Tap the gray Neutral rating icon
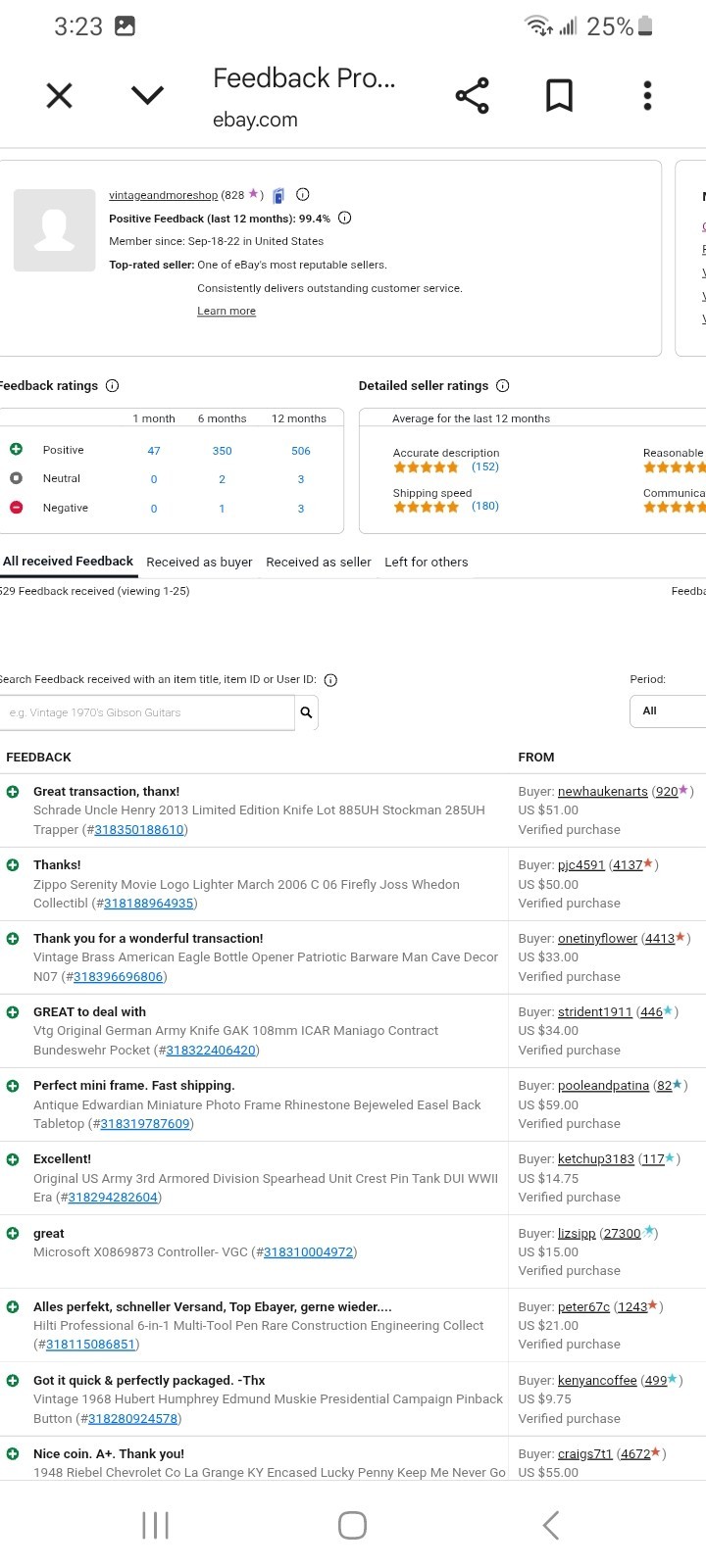This screenshot has width=706, height=1568. pos(16,478)
